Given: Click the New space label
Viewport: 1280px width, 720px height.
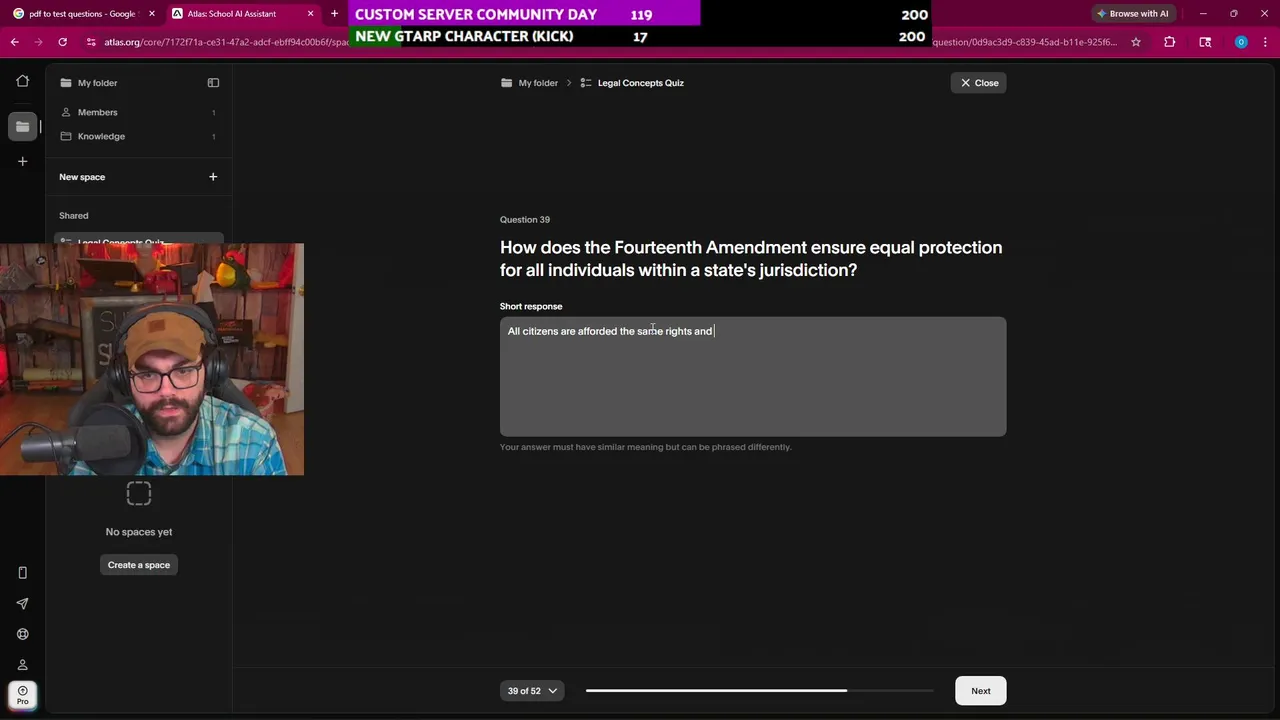Looking at the screenshot, I should 82,177.
